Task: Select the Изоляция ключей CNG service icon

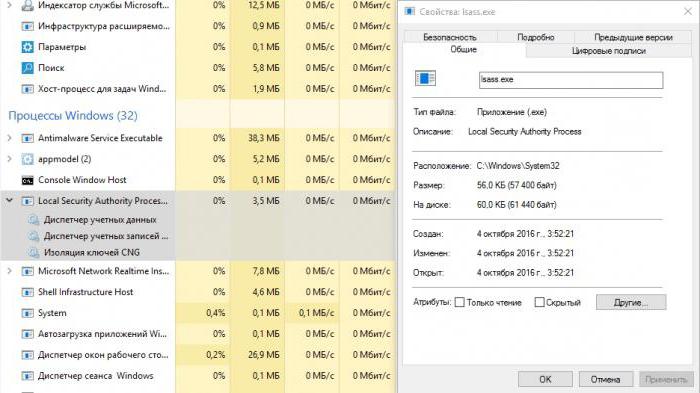Action: click(33, 253)
